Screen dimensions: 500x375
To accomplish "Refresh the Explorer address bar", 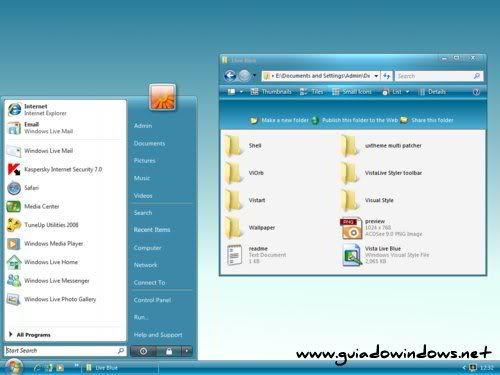I will coord(387,76).
